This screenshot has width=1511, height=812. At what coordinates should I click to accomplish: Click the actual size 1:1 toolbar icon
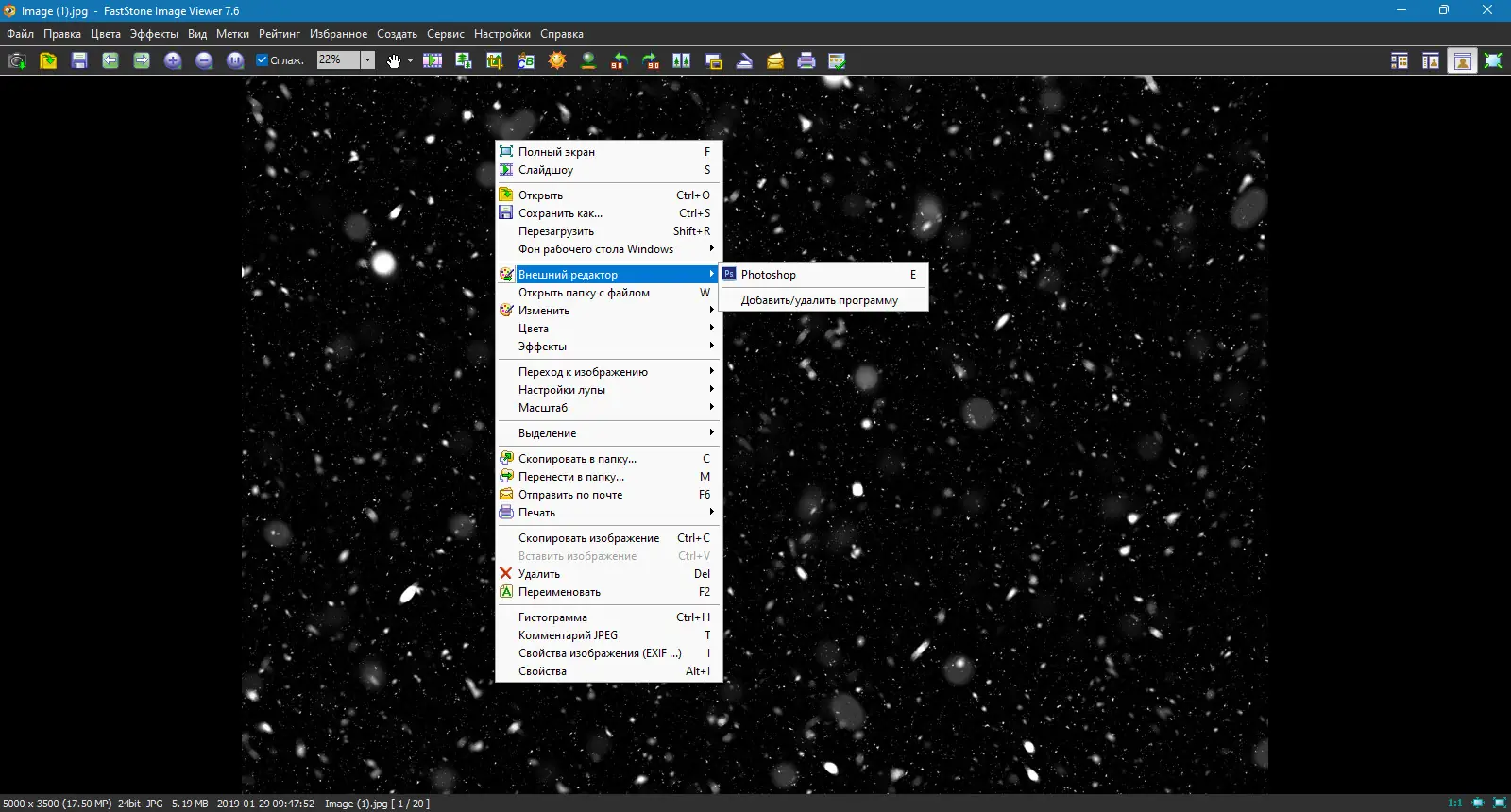pyautogui.click(x=235, y=60)
